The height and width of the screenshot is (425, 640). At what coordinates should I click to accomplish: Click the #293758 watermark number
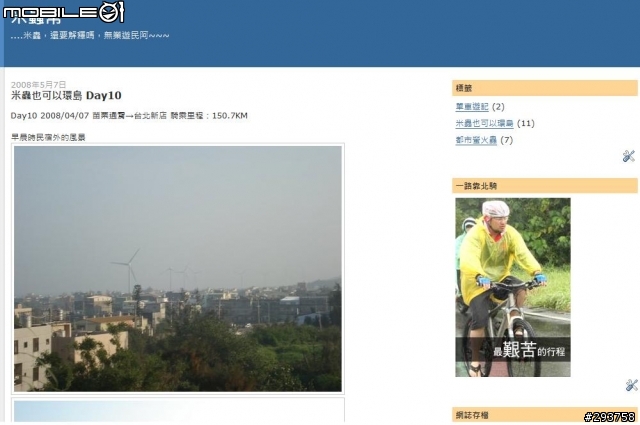click(x=609, y=416)
